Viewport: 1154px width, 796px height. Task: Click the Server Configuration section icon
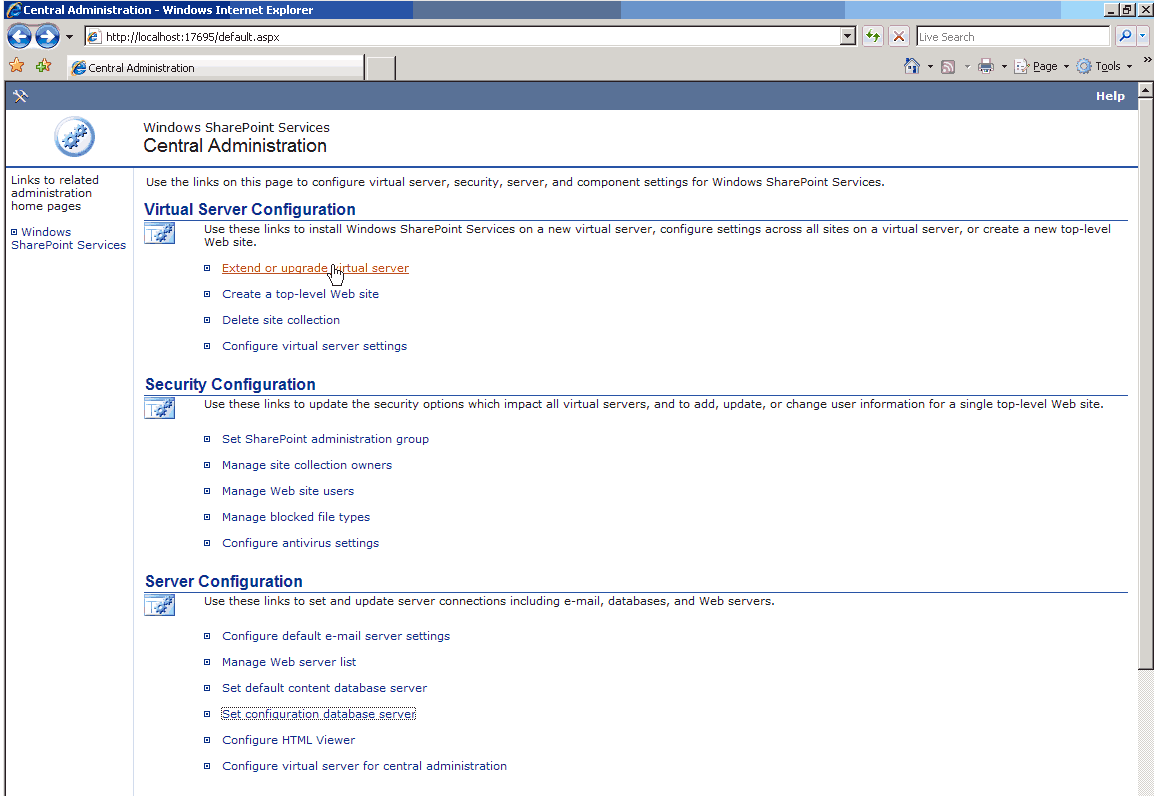point(160,605)
